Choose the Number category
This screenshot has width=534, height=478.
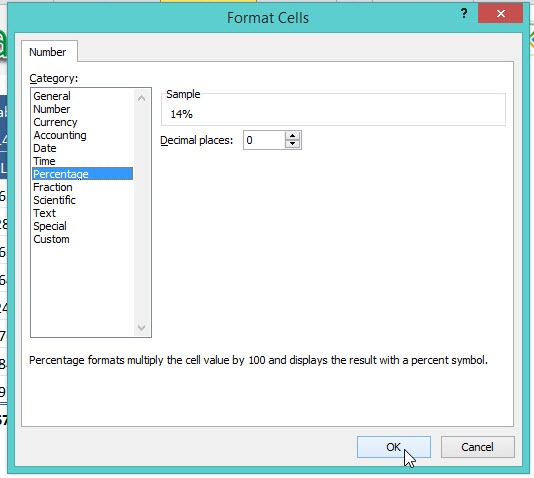coord(52,109)
